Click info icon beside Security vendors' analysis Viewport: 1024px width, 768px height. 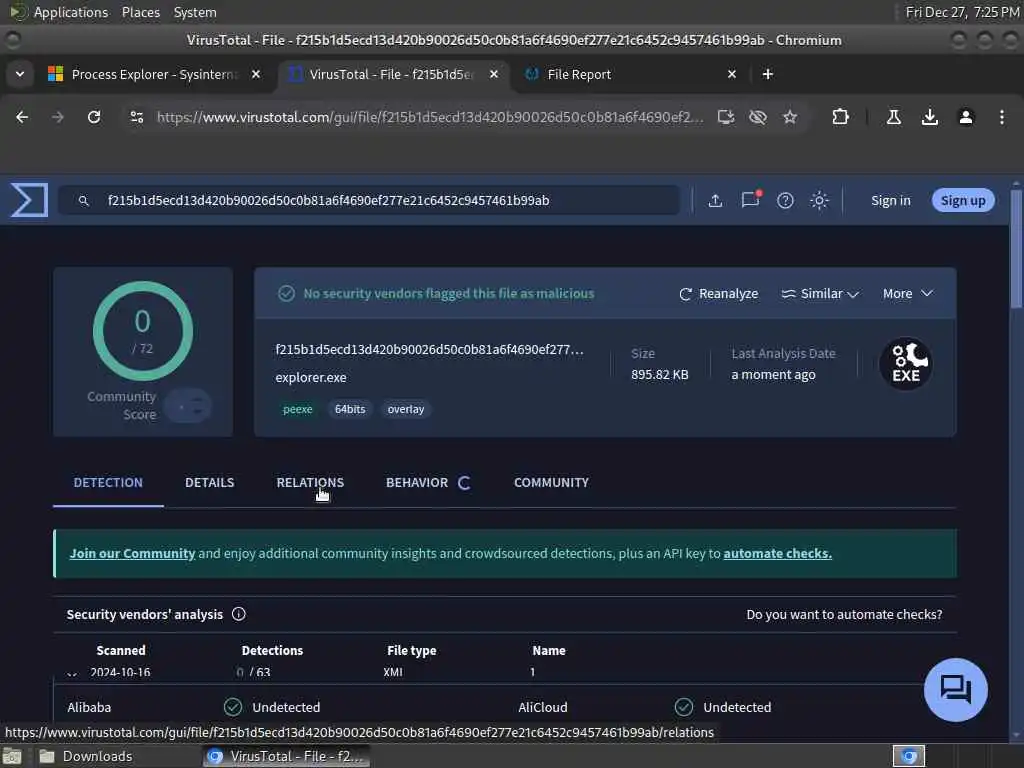point(238,614)
